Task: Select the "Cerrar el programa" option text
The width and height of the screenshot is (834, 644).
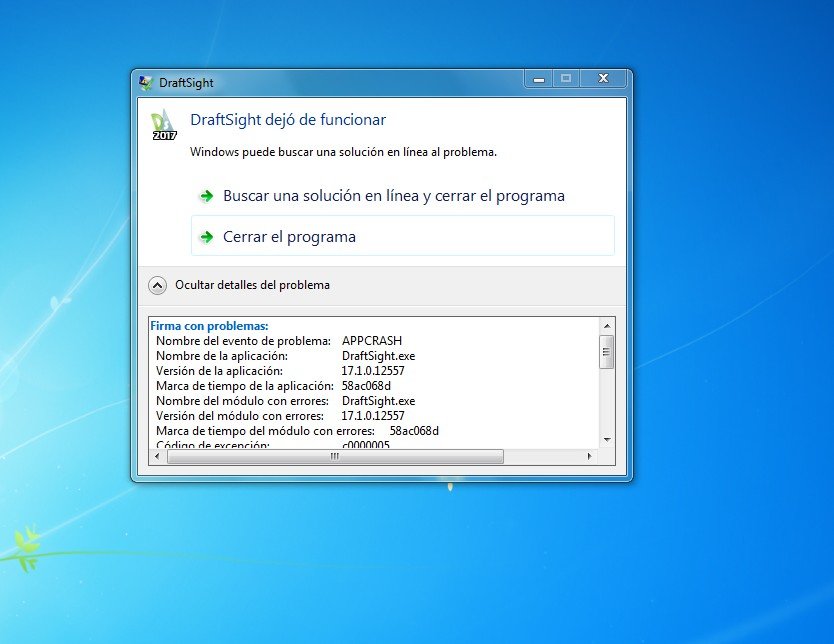Action: coord(289,237)
